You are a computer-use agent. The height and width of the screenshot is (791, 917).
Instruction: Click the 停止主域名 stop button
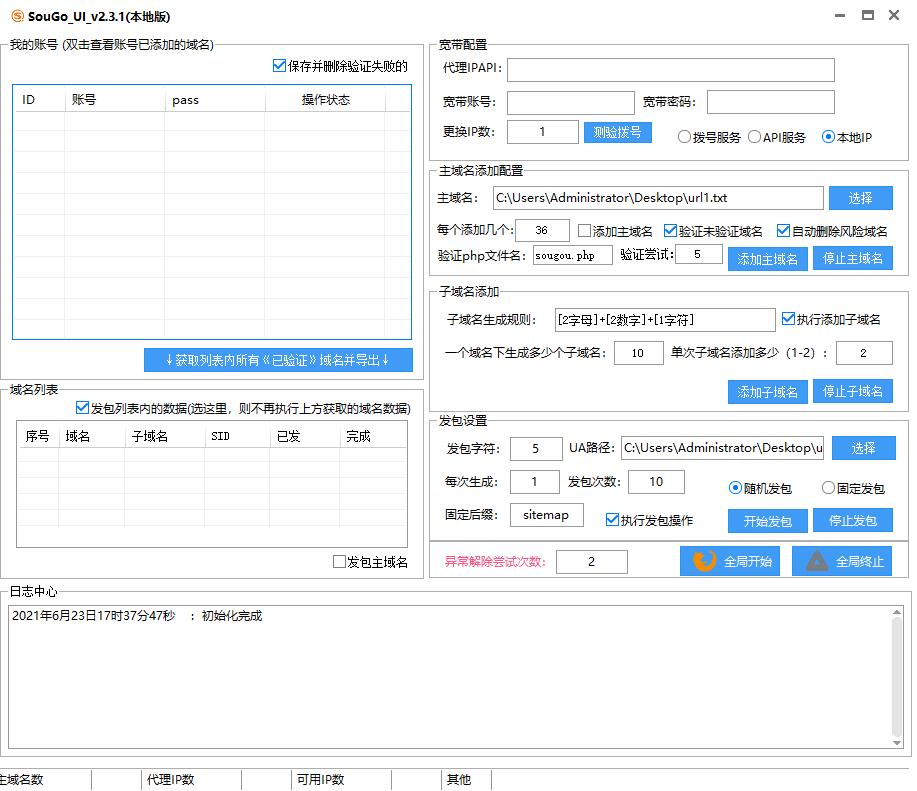pyautogui.click(x=851, y=258)
